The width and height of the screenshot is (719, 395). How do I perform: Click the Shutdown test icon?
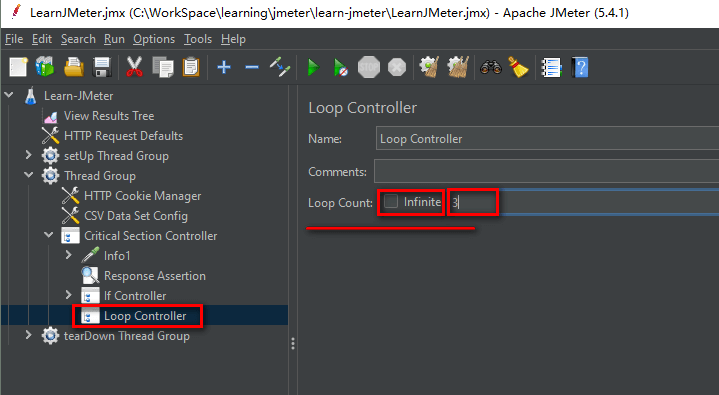397,67
